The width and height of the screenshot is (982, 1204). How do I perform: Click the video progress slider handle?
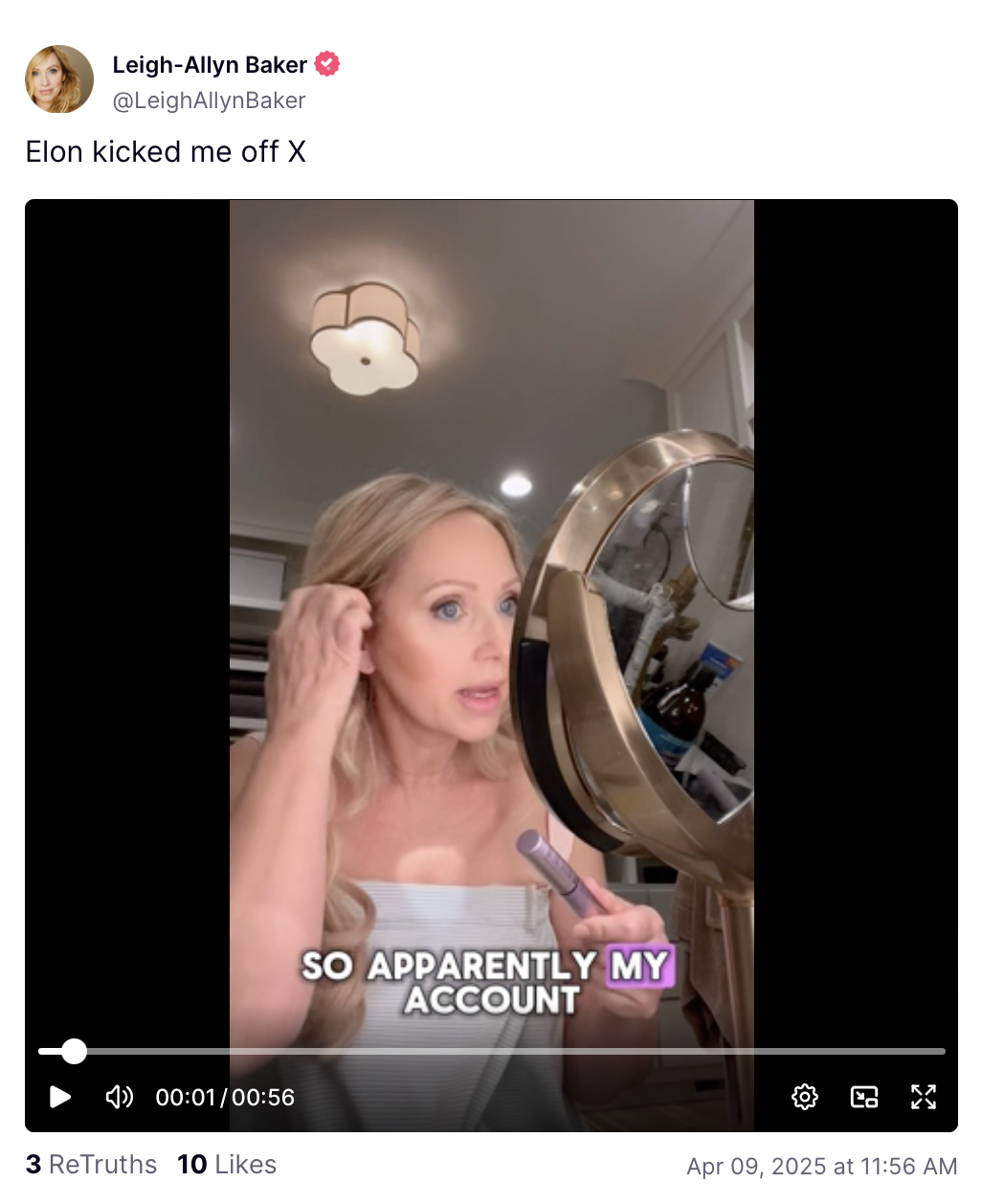(x=74, y=1052)
